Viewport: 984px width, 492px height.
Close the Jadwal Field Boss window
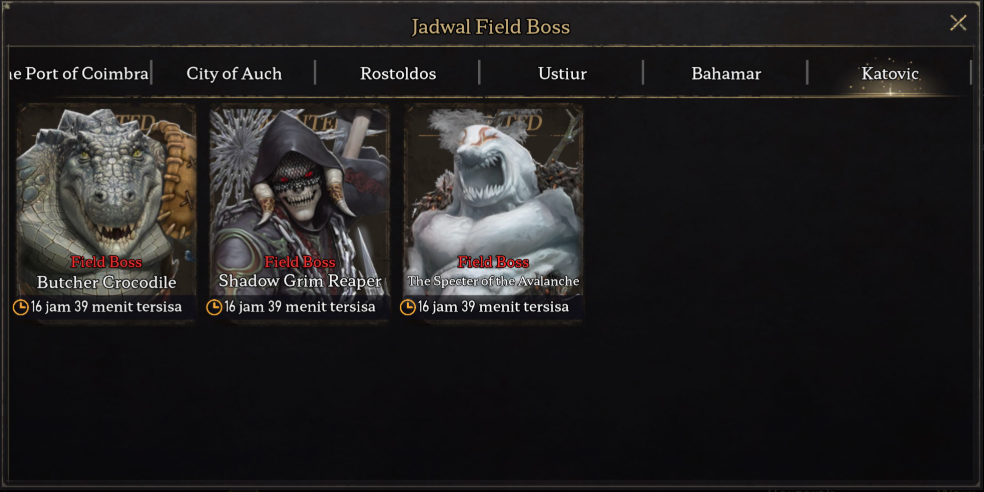click(x=958, y=23)
